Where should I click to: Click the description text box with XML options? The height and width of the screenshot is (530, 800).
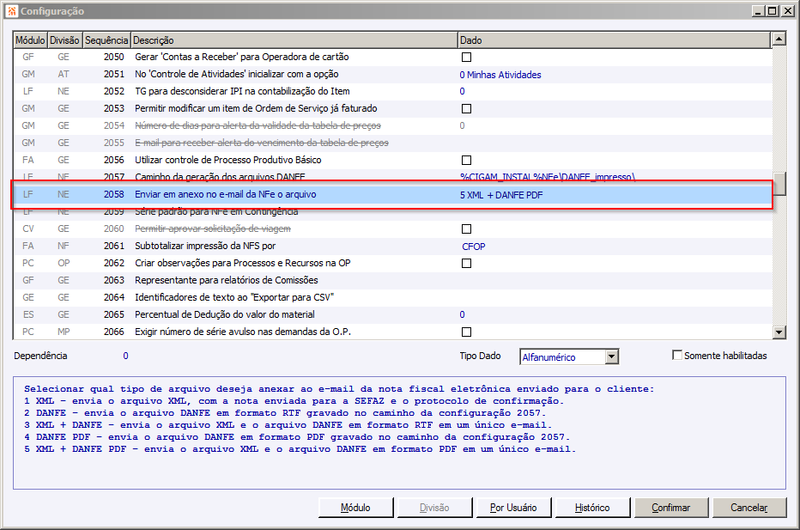[399, 433]
